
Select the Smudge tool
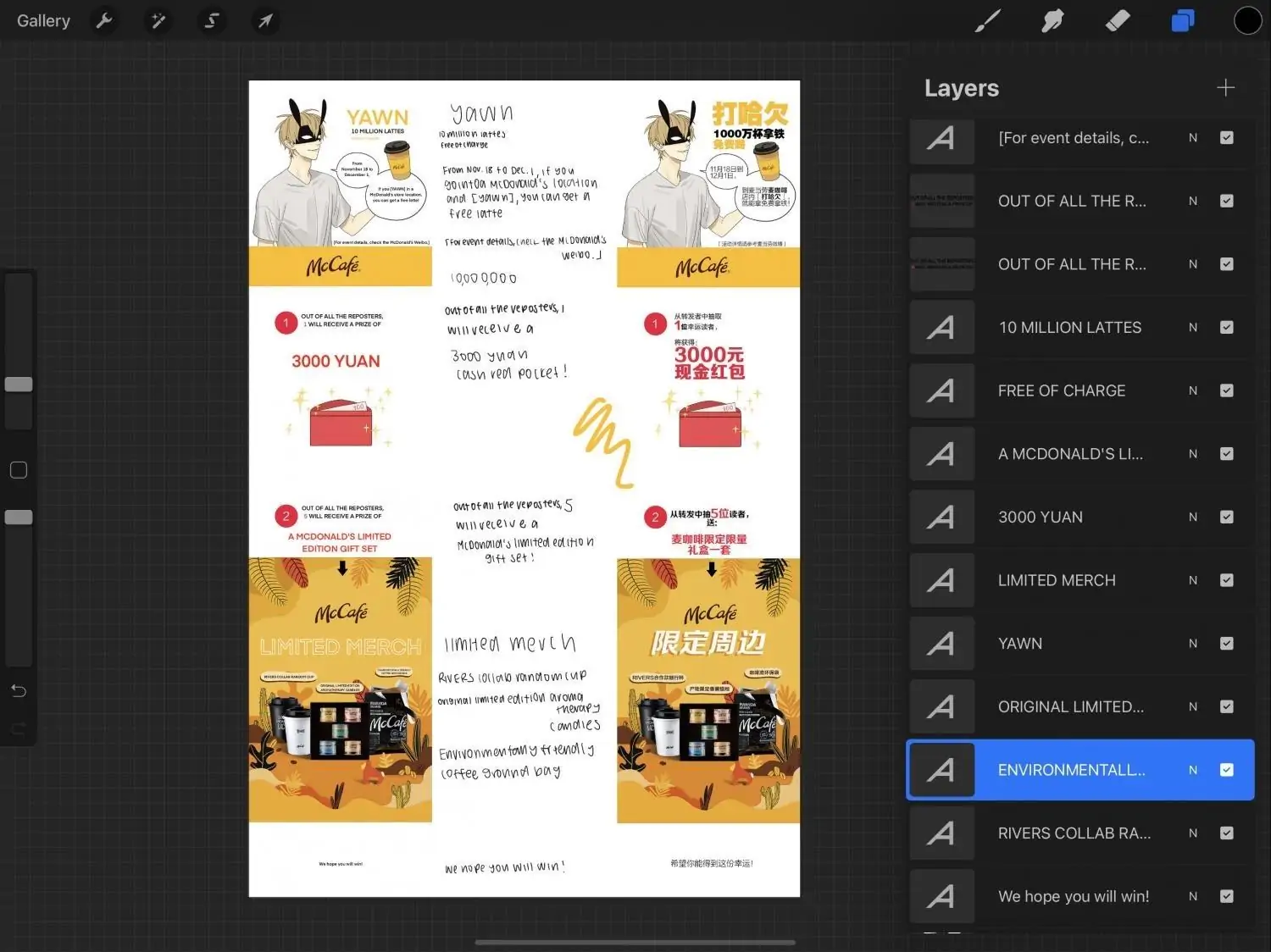click(1052, 20)
